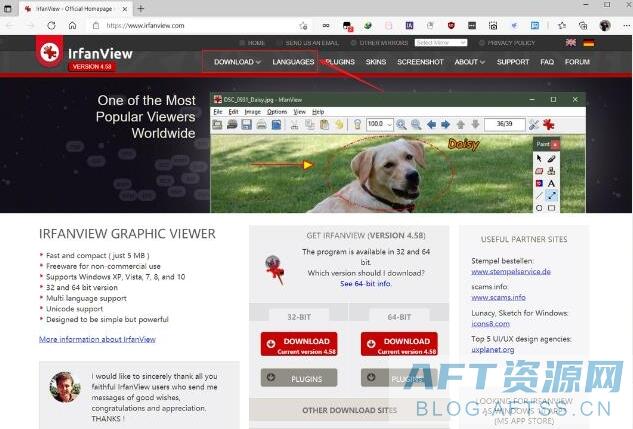Close the IrfanView Official Homepage tab
This screenshot has width=633, height=429.
(x=125, y=9)
